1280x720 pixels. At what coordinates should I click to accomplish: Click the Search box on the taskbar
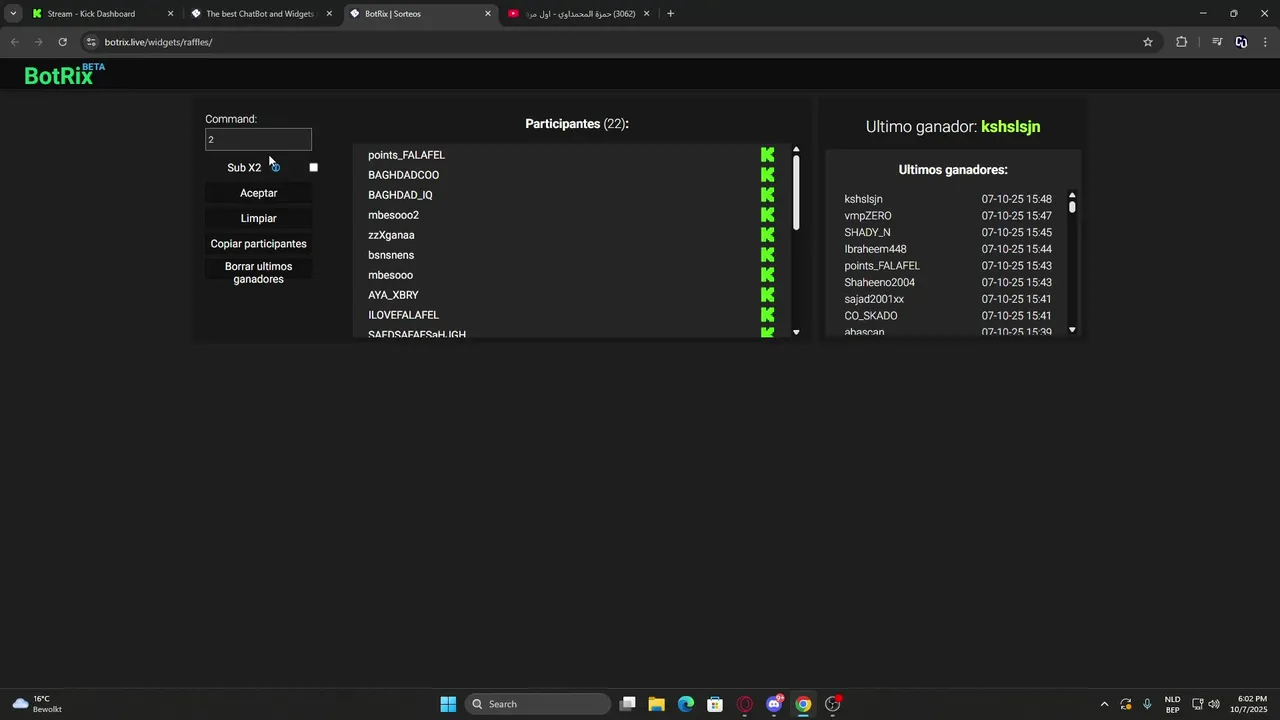[x=540, y=704]
